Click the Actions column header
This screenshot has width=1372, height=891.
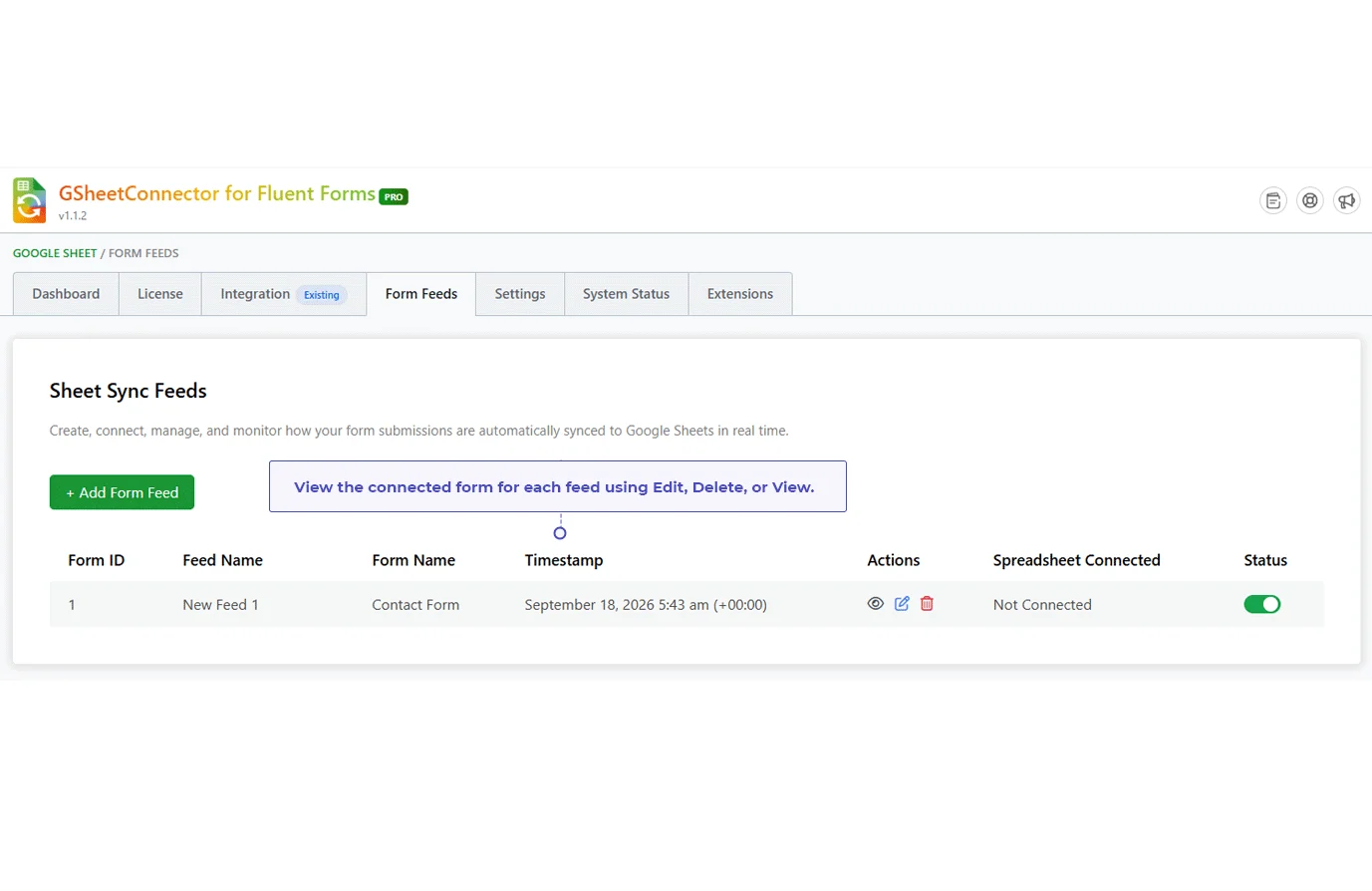pyautogui.click(x=894, y=560)
